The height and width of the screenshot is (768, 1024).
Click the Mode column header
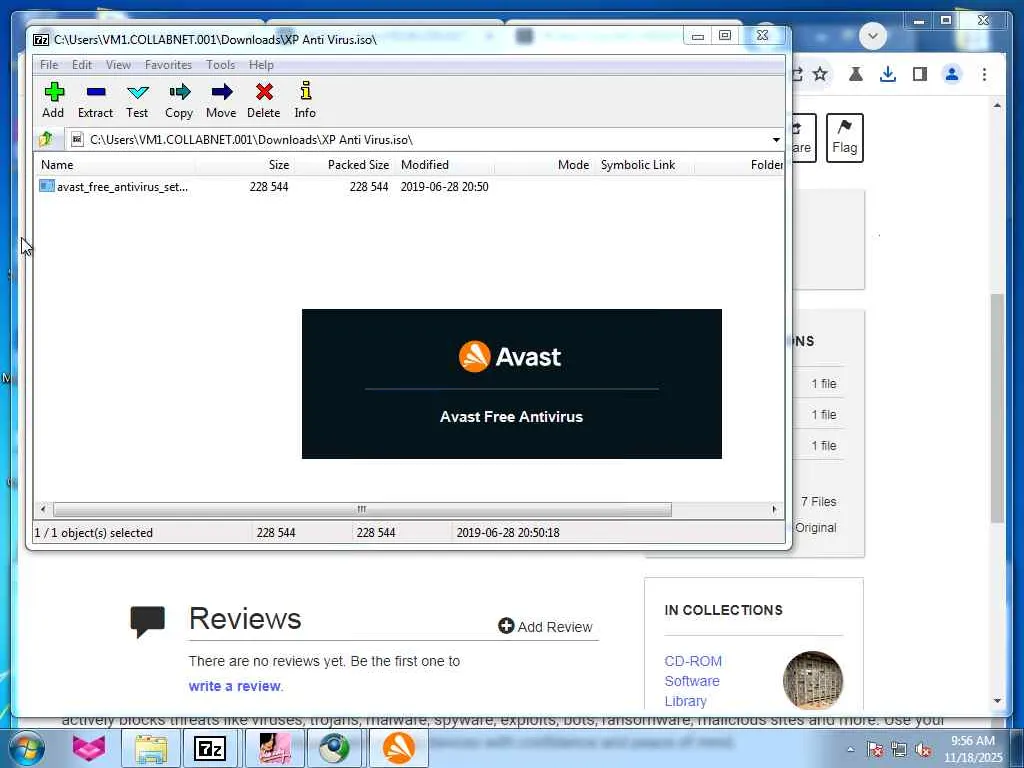click(544, 165)
